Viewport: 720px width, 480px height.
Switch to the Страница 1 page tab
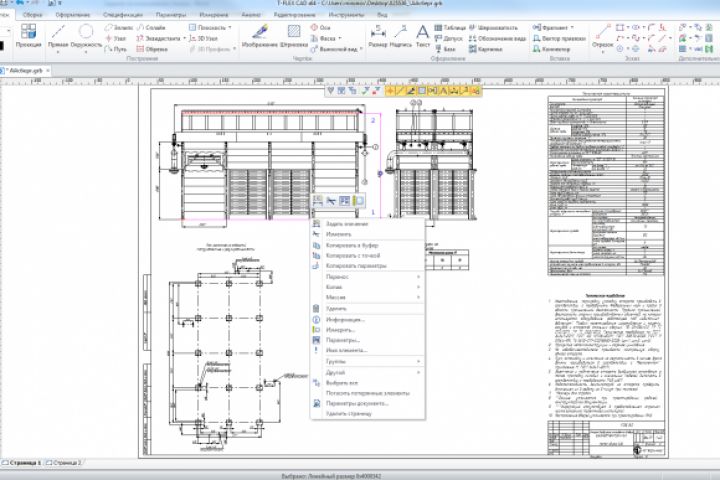(22, 463)
